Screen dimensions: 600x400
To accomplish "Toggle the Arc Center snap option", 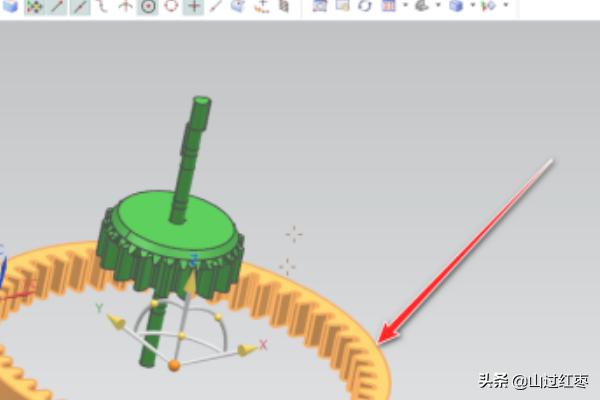I will coord(148,6).
